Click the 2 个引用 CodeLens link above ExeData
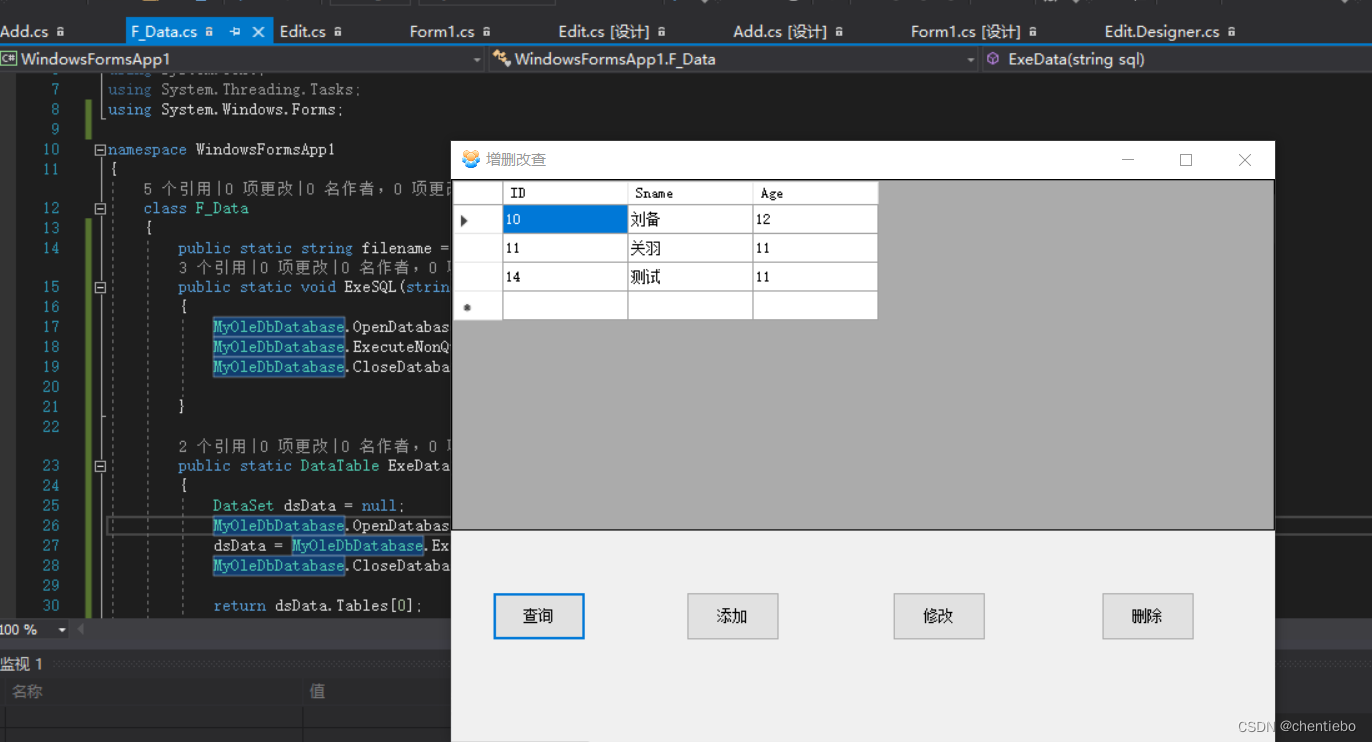 pos(212,447)
